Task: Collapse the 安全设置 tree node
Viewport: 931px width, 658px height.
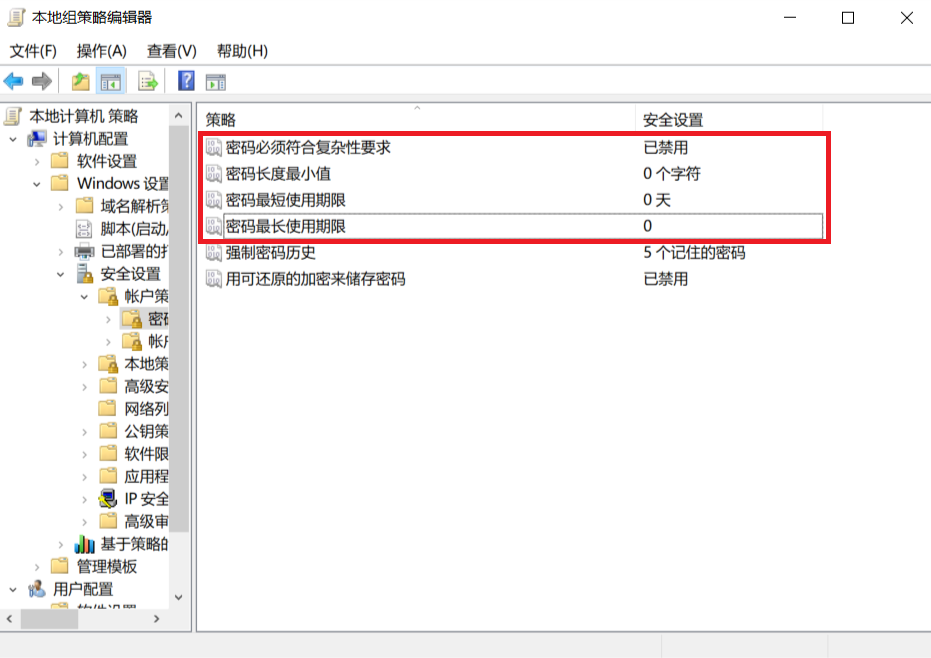Action: [60, 273]
